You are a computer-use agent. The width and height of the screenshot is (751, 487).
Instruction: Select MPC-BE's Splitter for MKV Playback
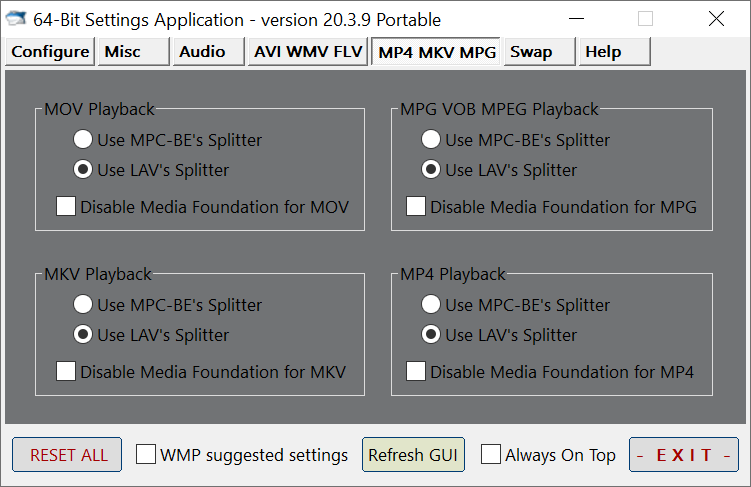click(x=84, y=305)
